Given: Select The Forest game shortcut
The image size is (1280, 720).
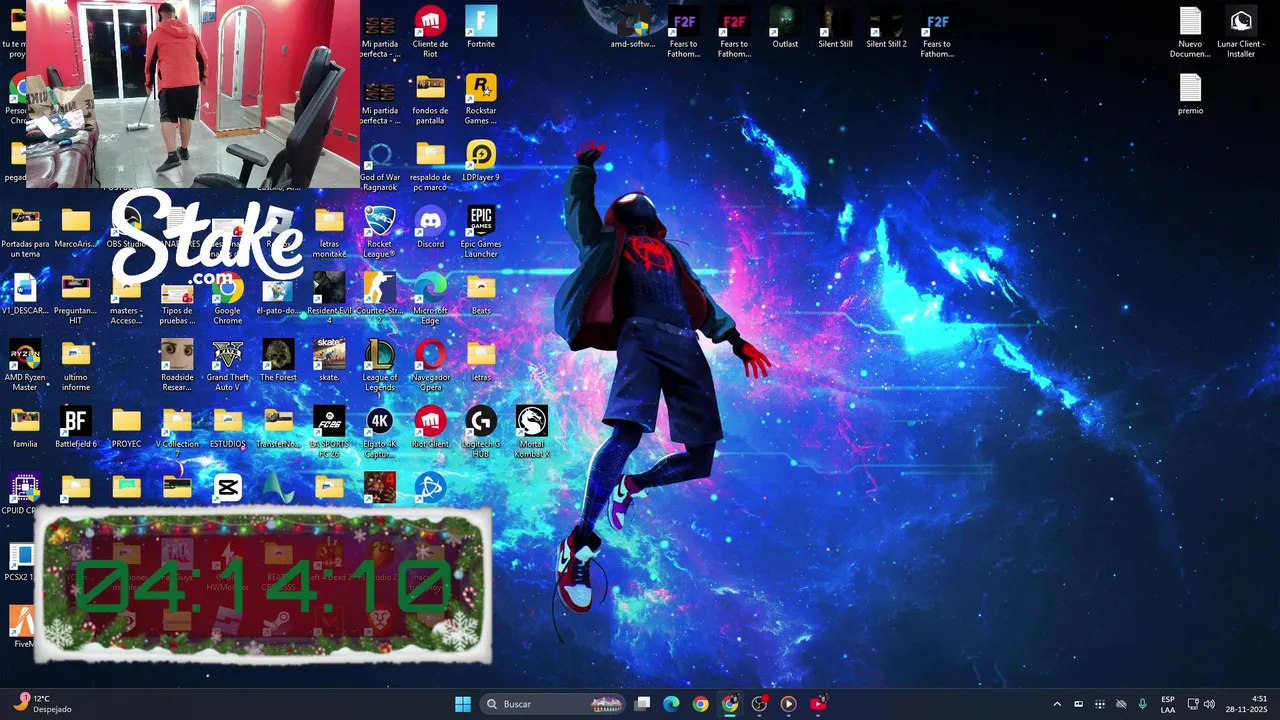Looking at the screenshot, I should [x=278, y=361].
